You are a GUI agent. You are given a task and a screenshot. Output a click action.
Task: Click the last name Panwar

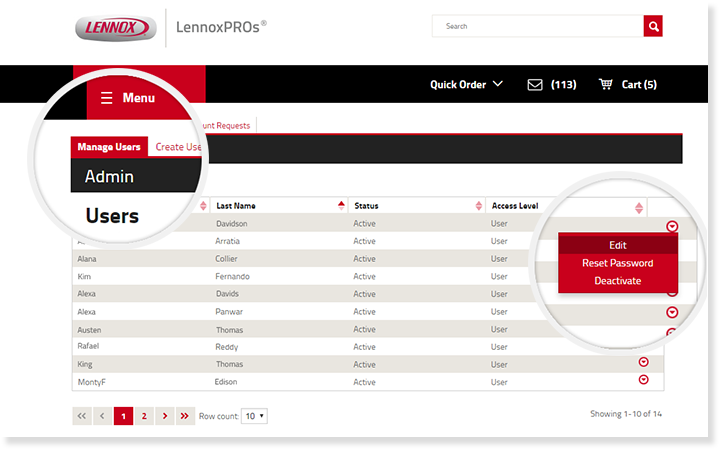coord(229,311)
